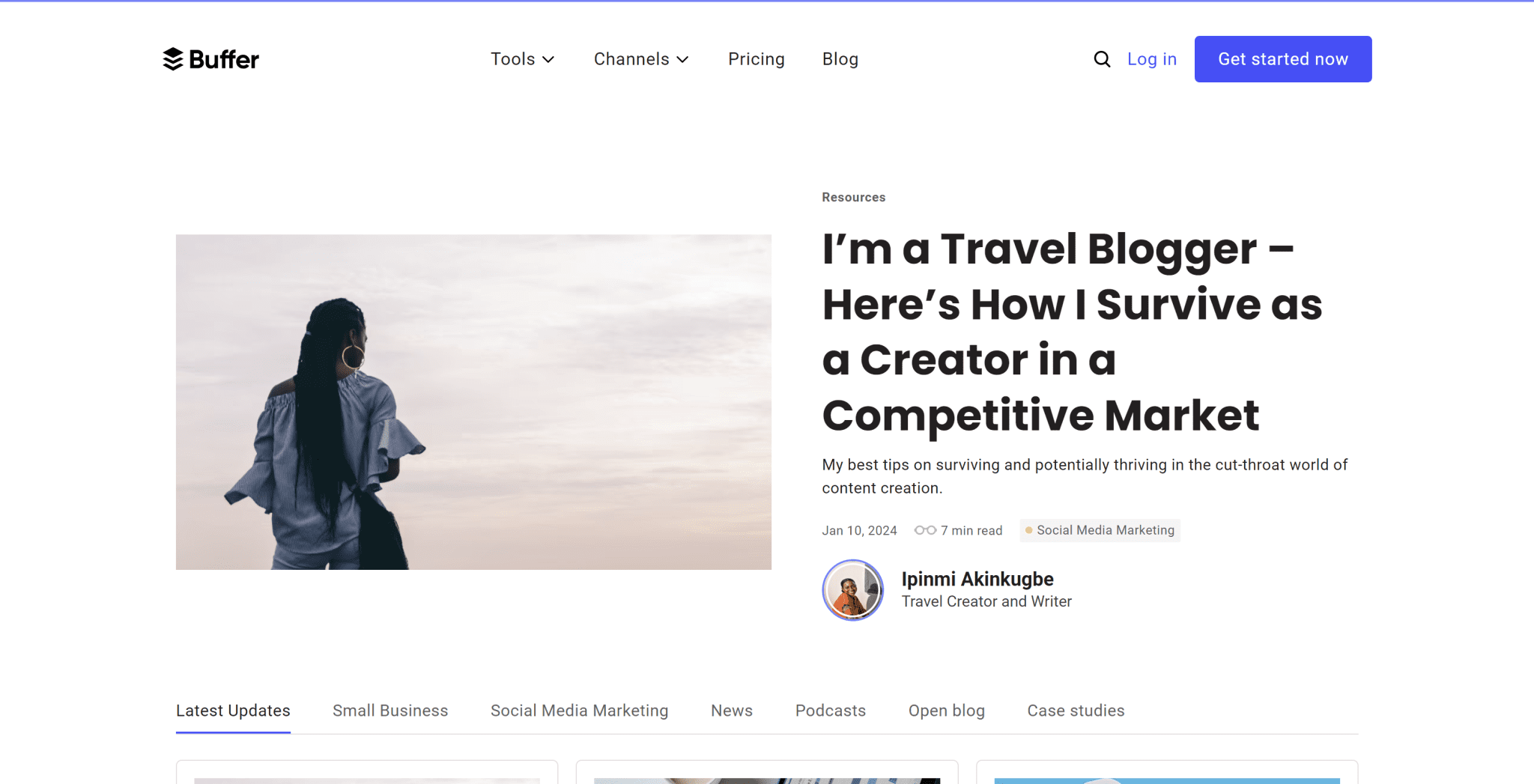Click Ipinmi Akinkugbe's profile avatar

[x=853, y=590]
